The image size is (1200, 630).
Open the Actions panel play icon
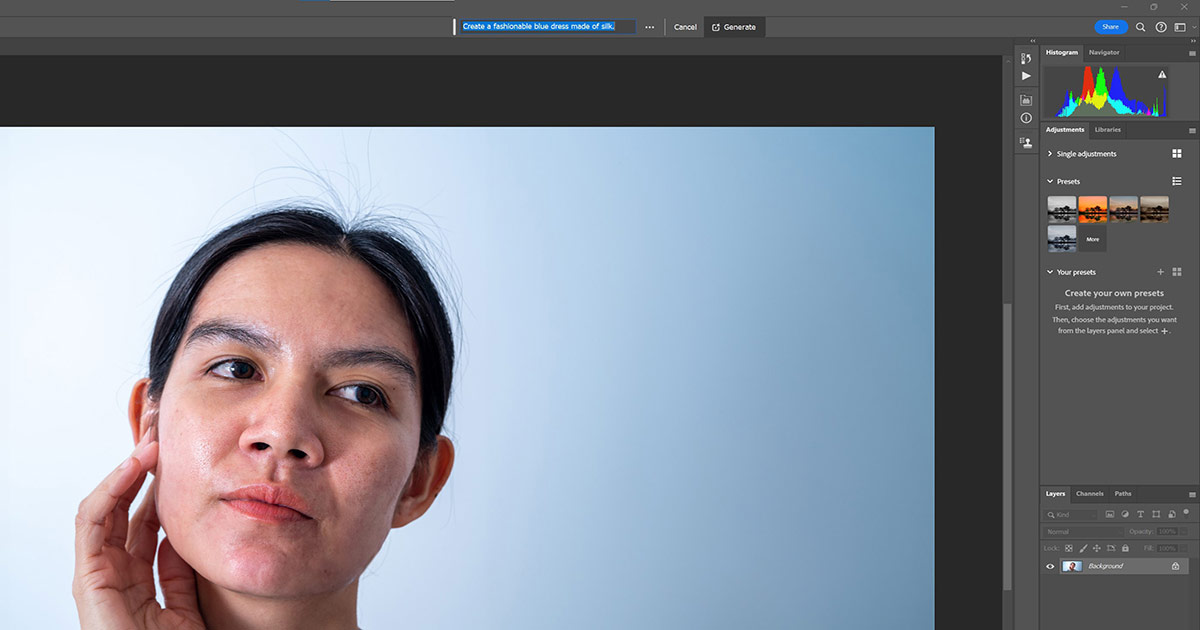tap(1026, 76)
